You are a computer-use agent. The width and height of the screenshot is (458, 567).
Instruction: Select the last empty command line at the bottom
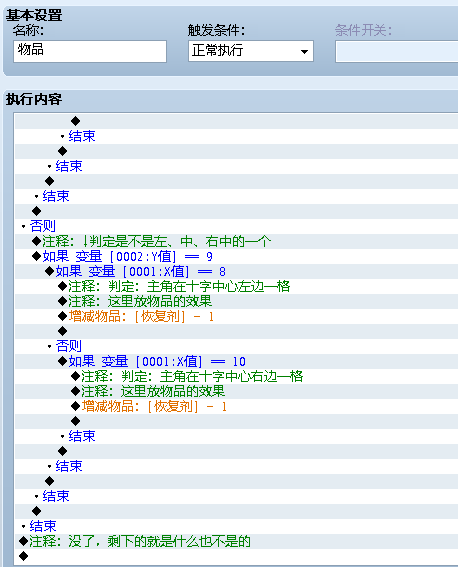(x=236, y=556)
